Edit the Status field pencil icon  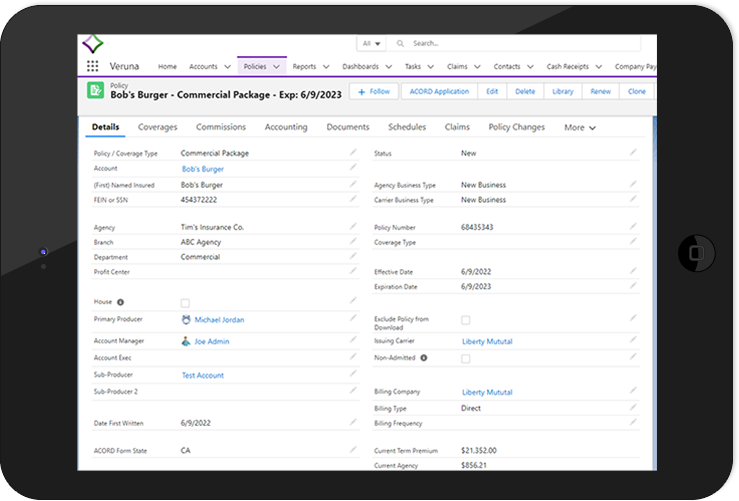click(633, 152)
